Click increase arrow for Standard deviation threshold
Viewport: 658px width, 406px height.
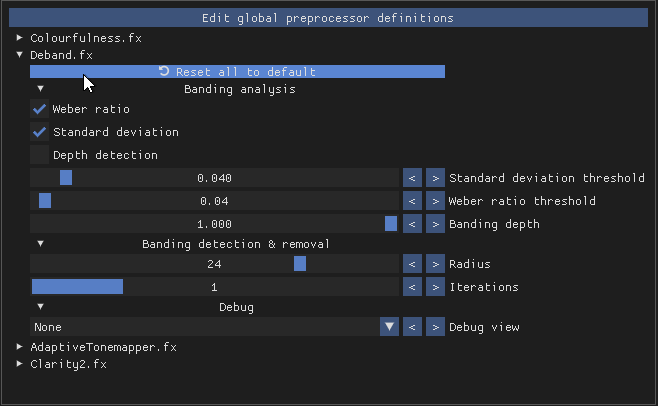point(435,178)
